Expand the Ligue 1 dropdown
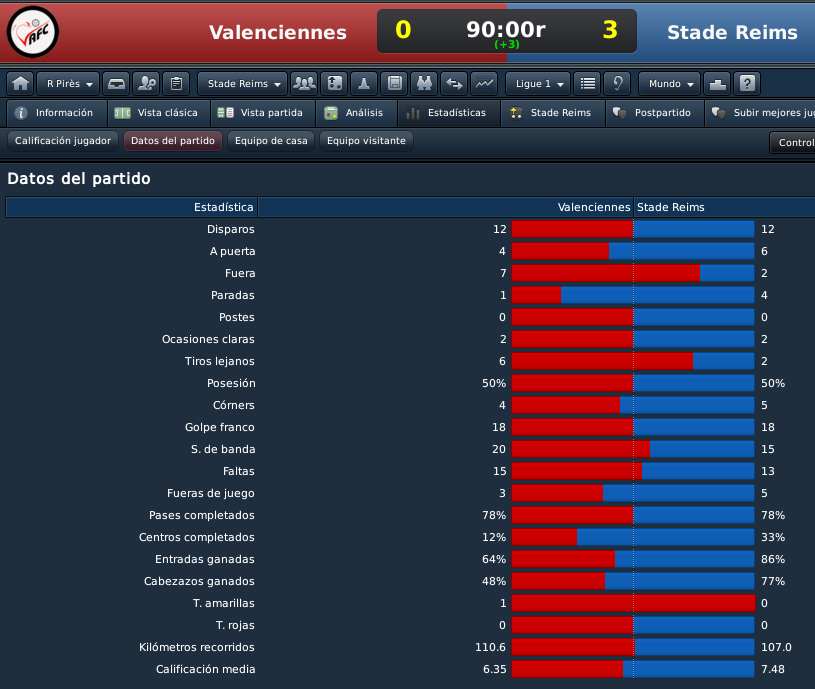This screenshot has width=815, height=689. (538, 84)
